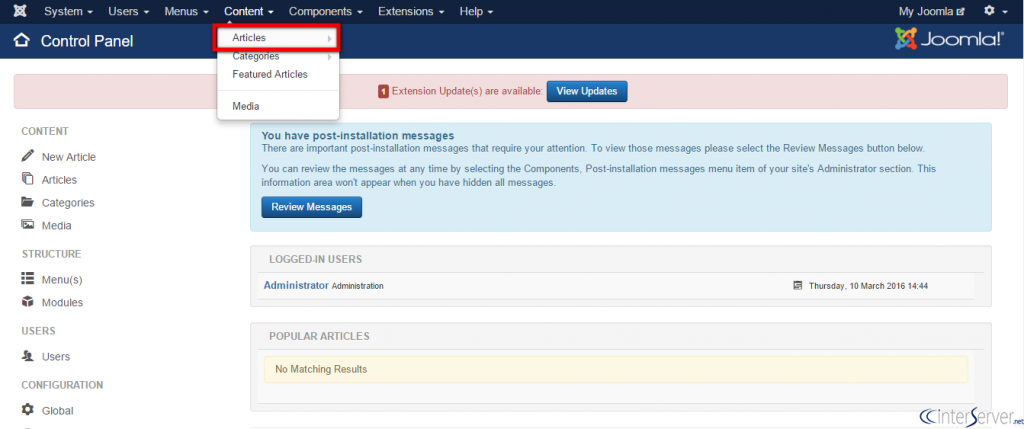Open Media link in the sidebar

(x=57, y=225)
